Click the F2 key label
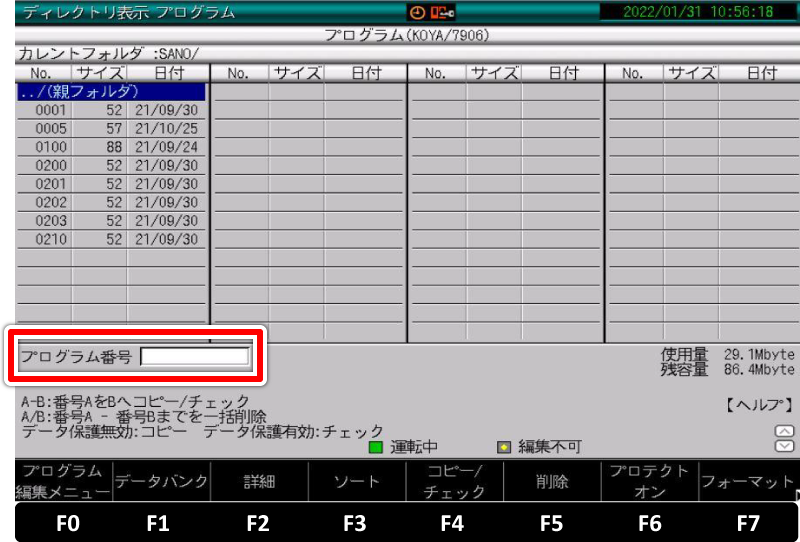 coord(258,524)
